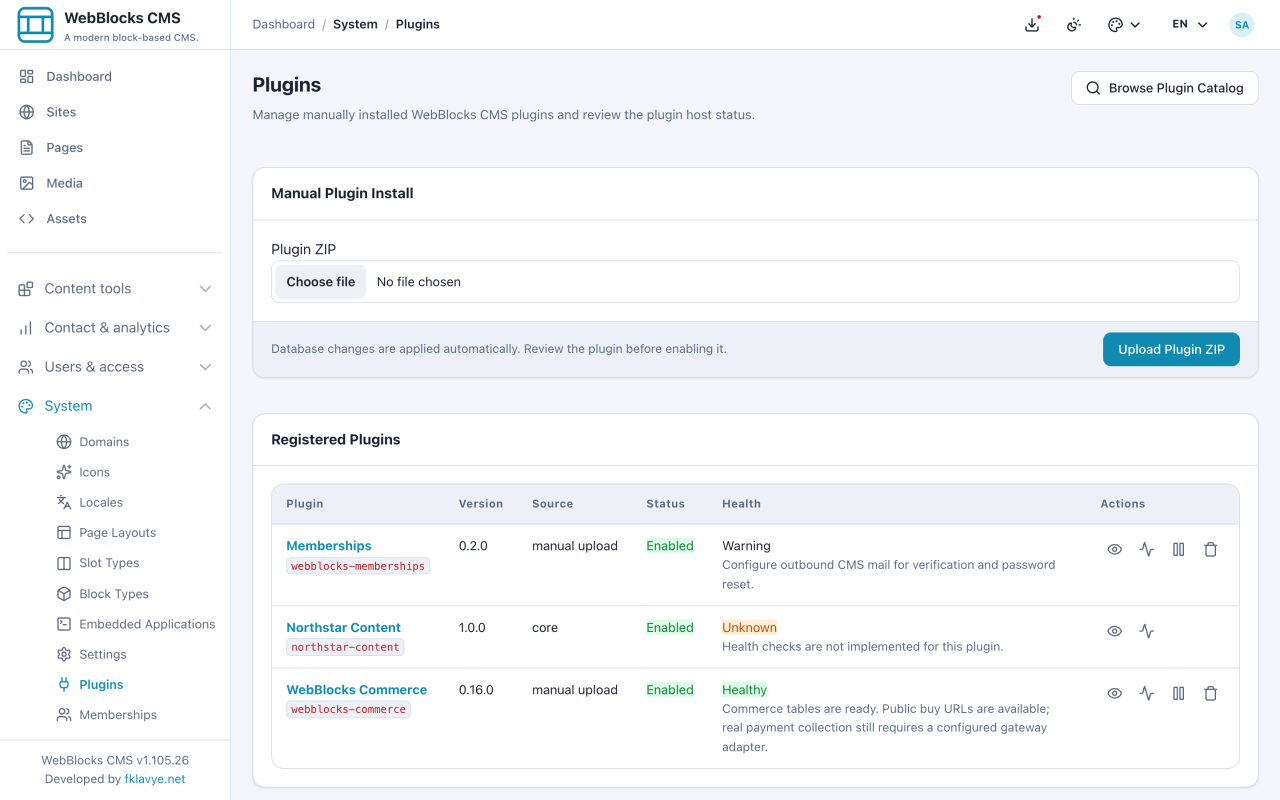Delete the Memberships plugin
1280x800 pixels.
(1210, 549)
